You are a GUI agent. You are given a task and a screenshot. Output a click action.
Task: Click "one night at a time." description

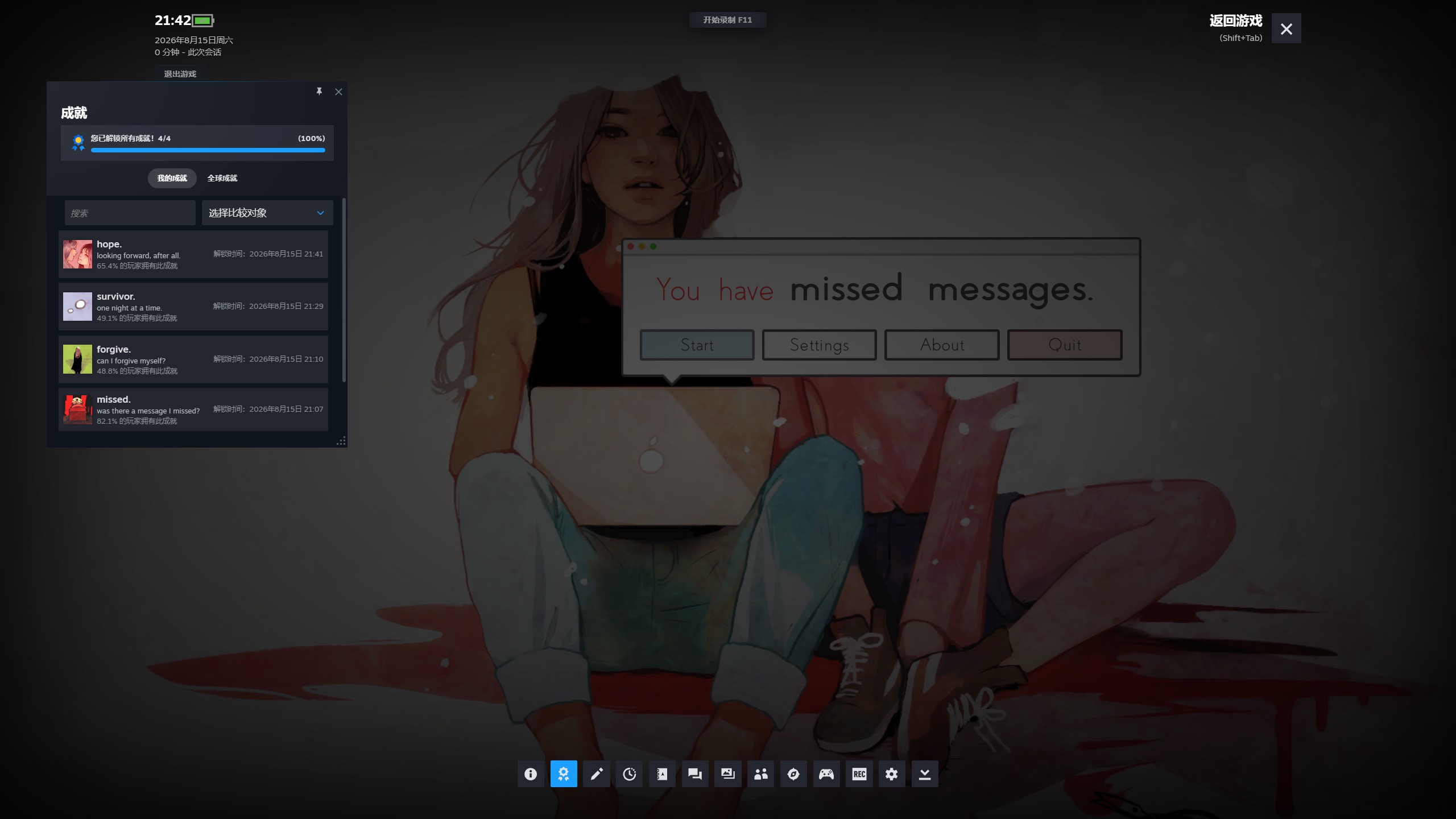130,308
